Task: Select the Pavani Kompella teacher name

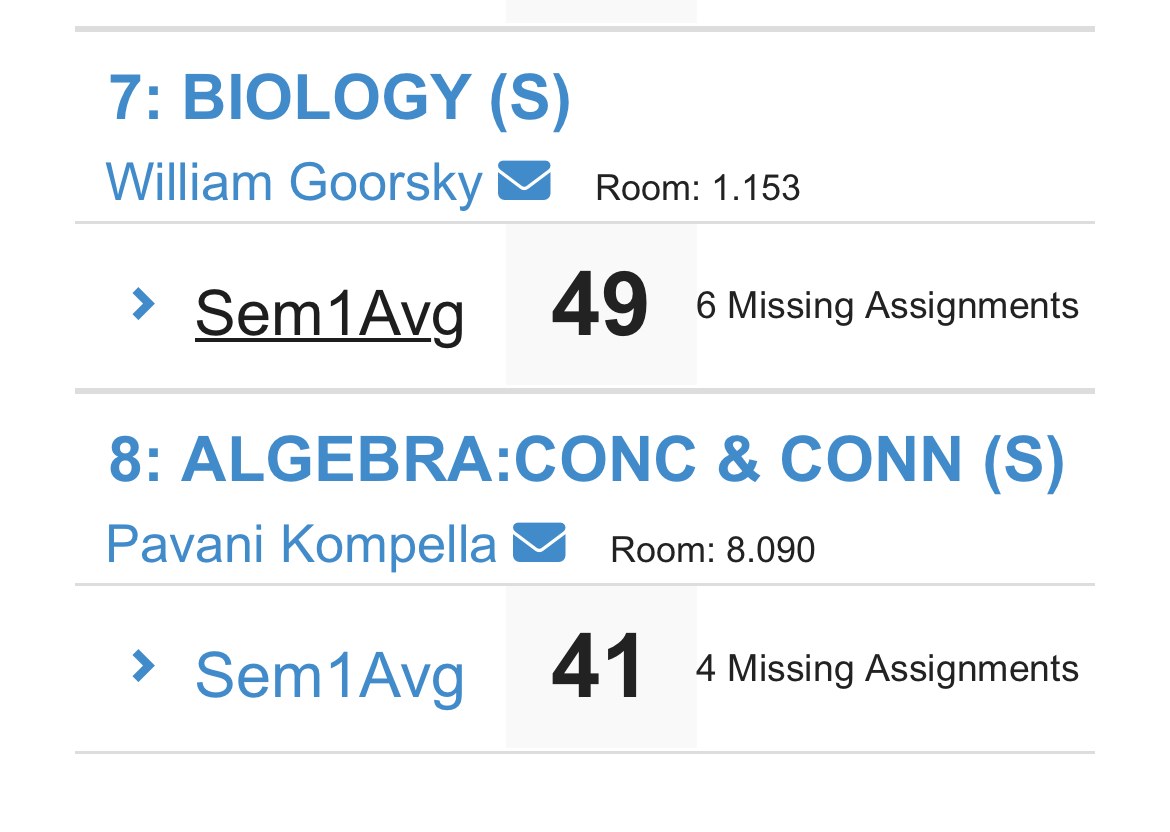Action: coord(301,545)
